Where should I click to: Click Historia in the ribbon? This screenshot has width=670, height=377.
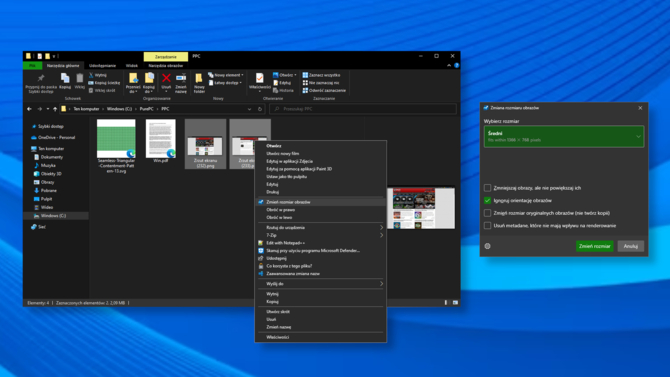coord(283,91)
